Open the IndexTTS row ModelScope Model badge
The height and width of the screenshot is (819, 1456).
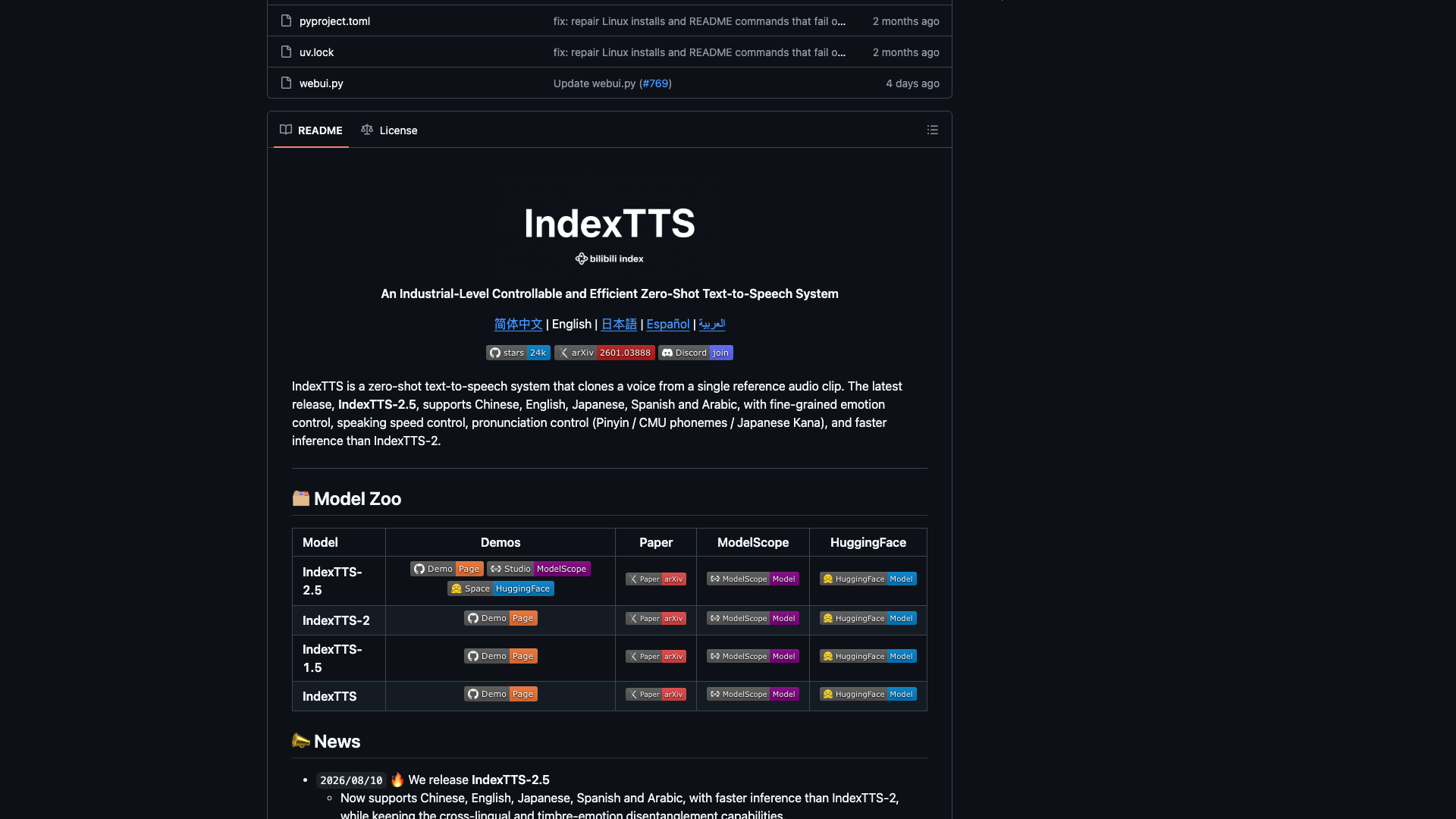[x=753, y=694]
